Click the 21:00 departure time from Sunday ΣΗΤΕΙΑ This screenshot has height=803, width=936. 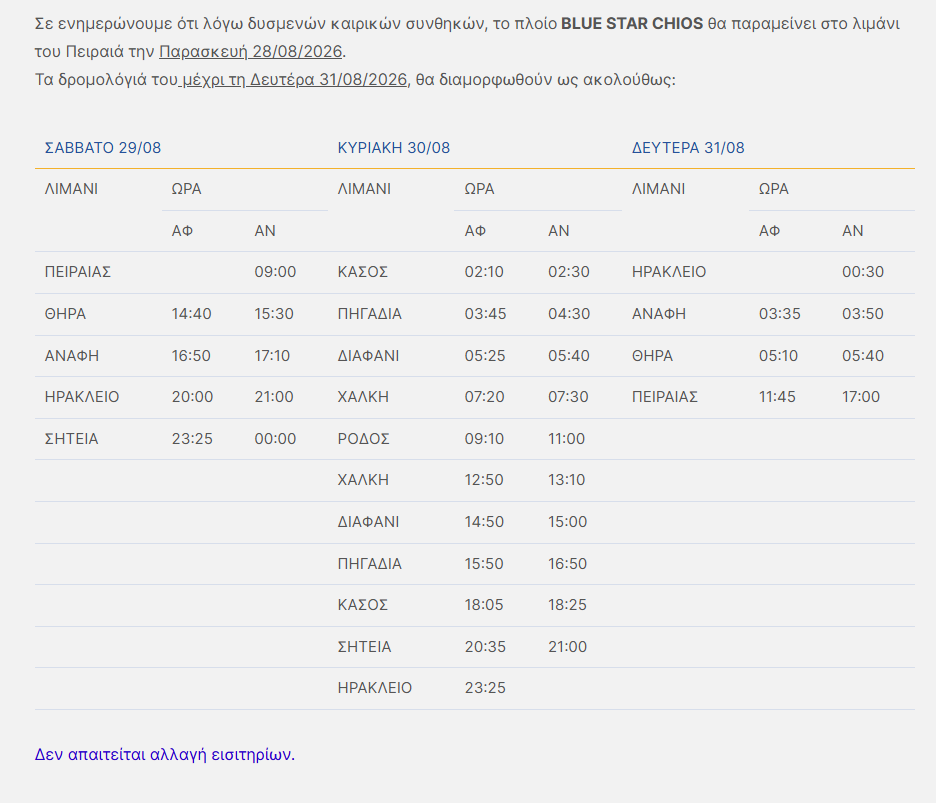point(568,647)
